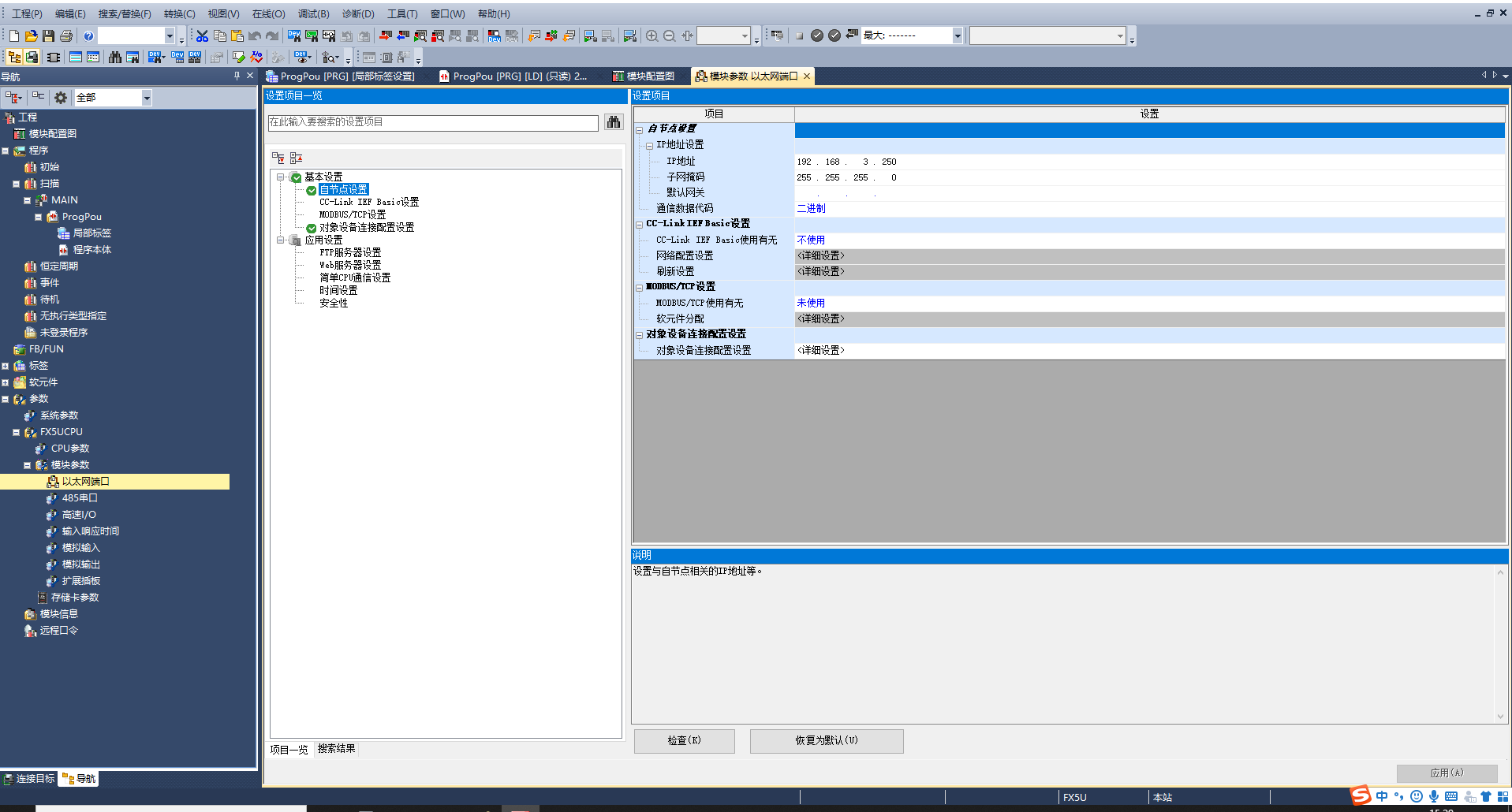Click the Cut scissors icon in toolbar
This screenshot has height=812, width=1512.
click(x=202, y=36)
